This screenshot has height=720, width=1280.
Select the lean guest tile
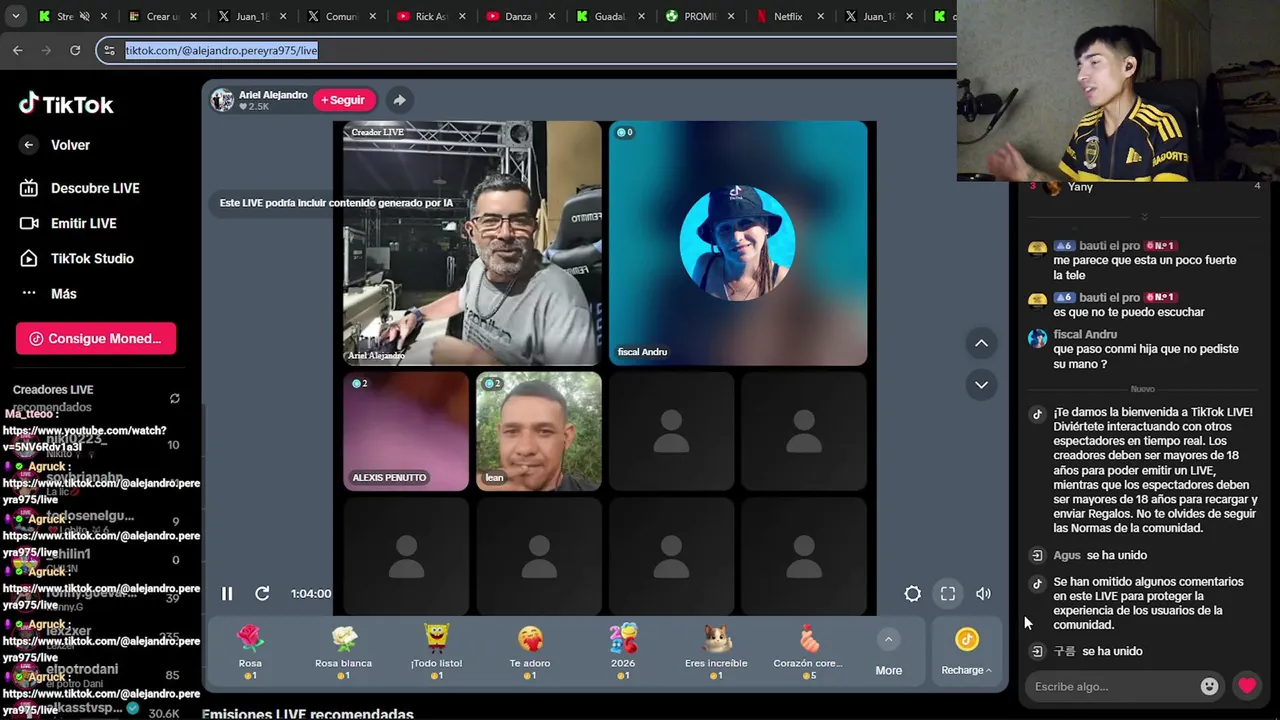[x=539, y=431]
